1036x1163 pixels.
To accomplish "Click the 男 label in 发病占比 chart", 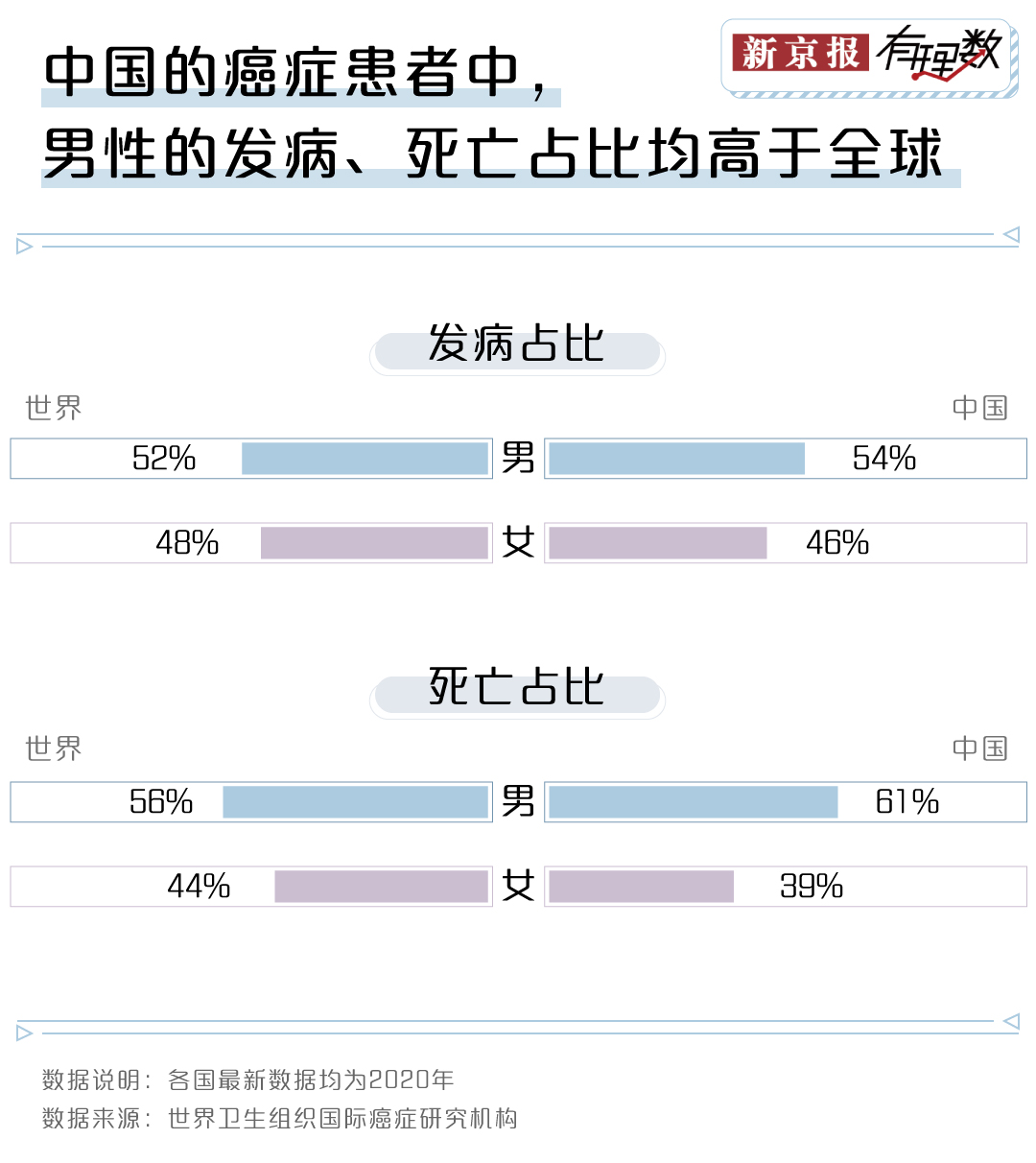I will point(518,458).
